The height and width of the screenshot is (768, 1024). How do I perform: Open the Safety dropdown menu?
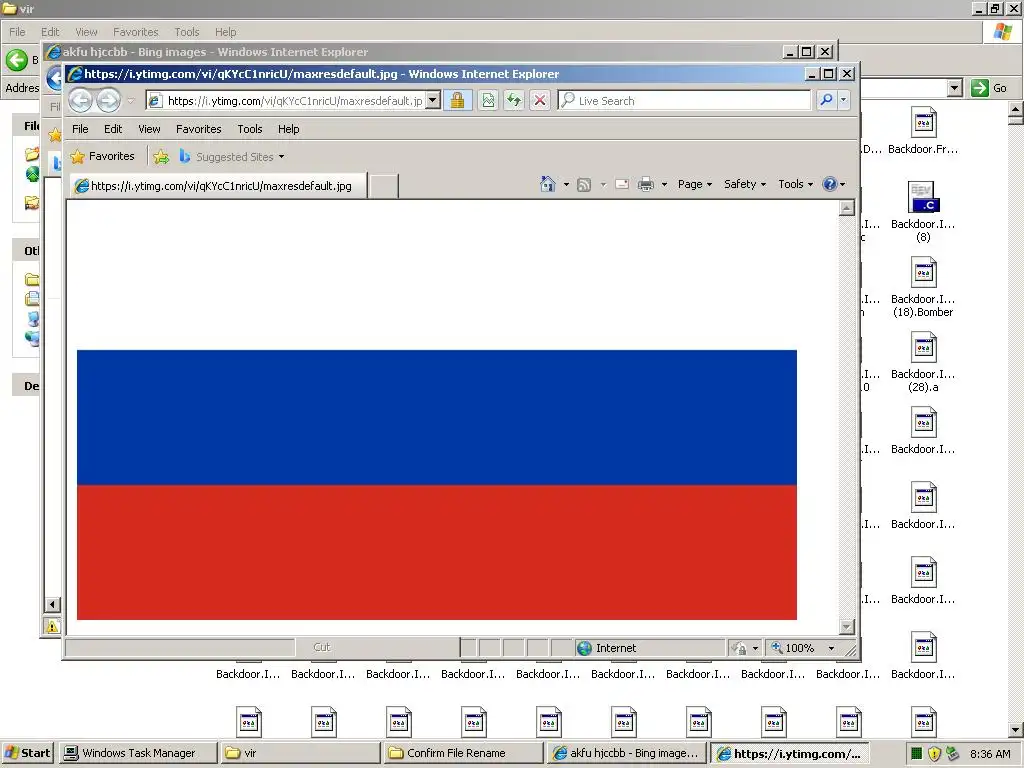click(x=744, y=184)
